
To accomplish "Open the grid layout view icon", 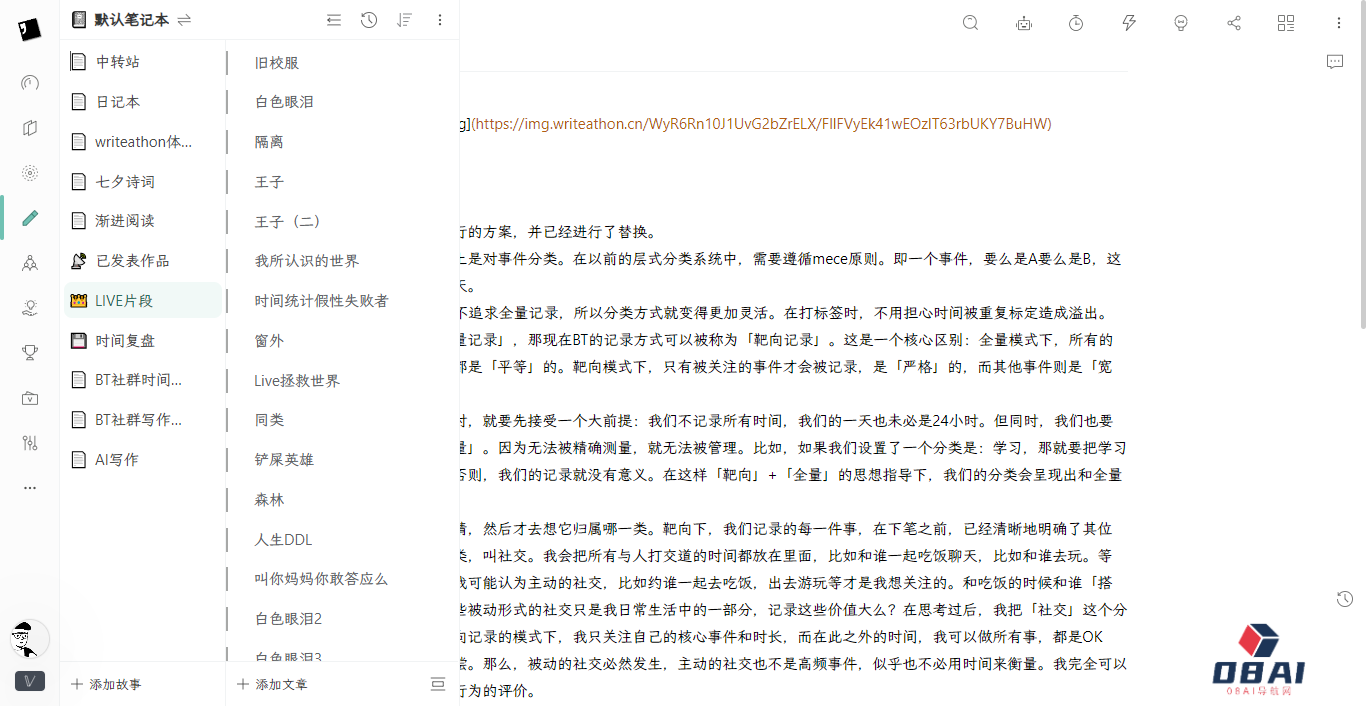I will (1286, 23).
